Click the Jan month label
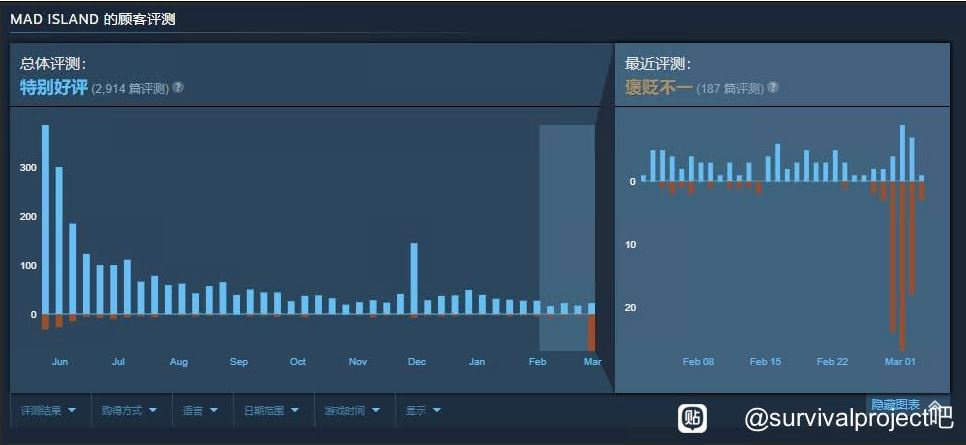Screen dimensions: 966x445 (x=477, y=362)
